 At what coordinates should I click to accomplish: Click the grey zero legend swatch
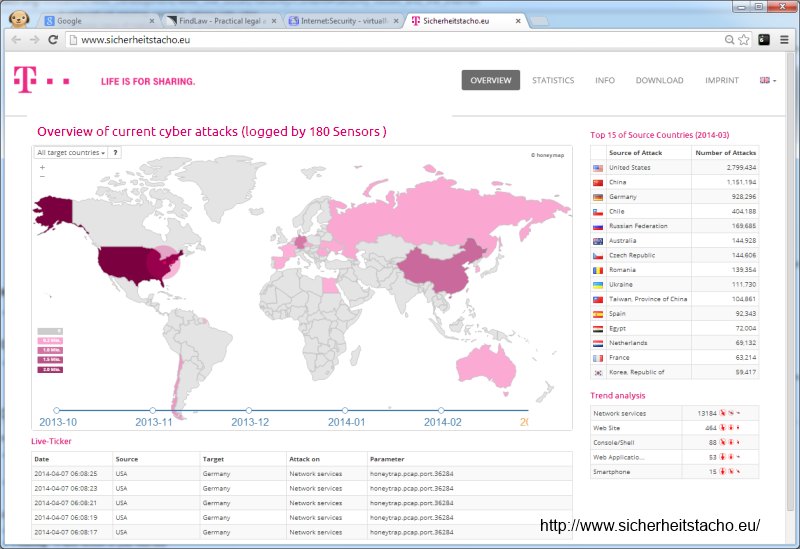point(50,331)
